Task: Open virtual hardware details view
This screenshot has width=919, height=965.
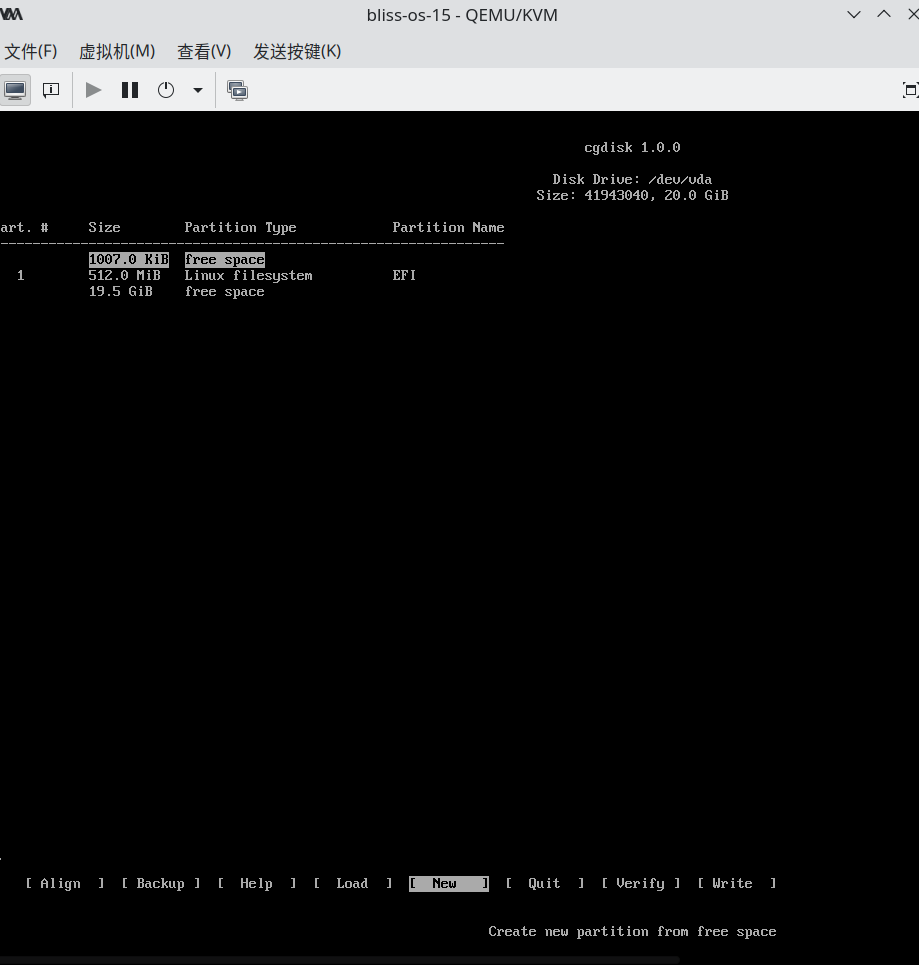Action: tap(50, 90)
